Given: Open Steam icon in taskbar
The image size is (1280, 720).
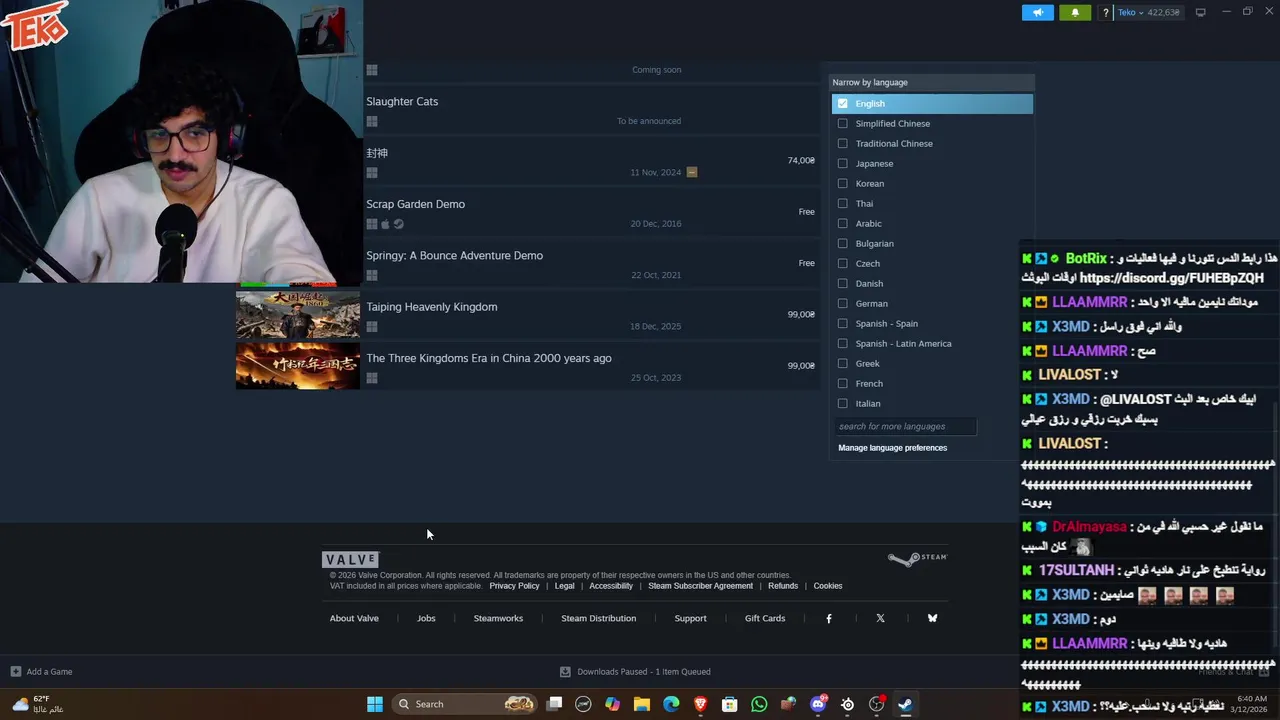Looking at the screenshot, I should point(905,704).
